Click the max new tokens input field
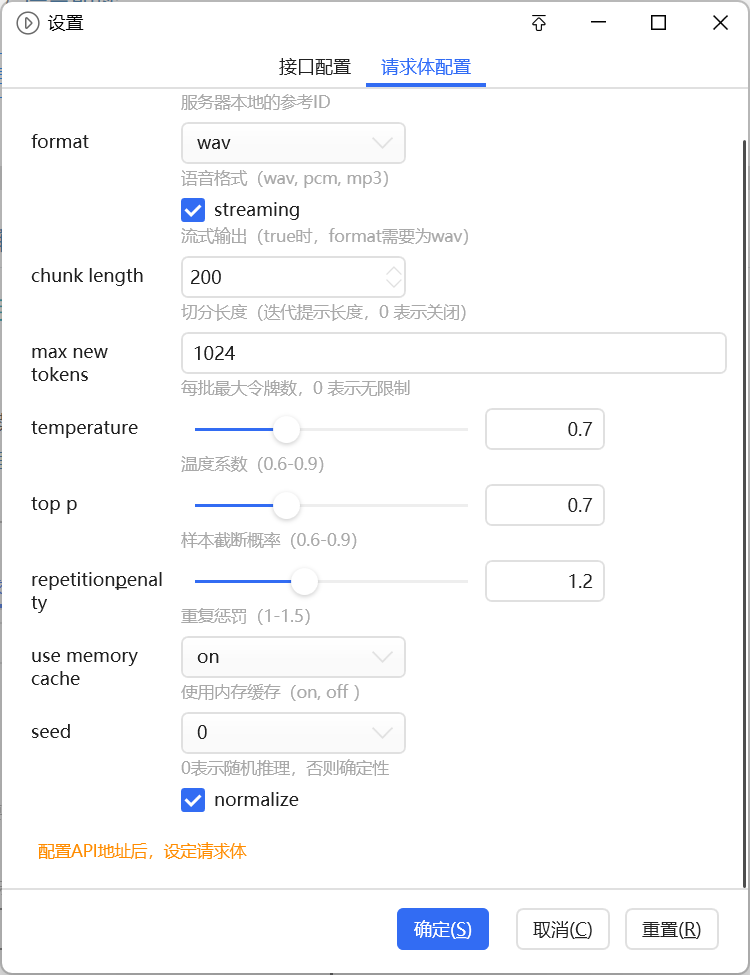The height and width of the screenshot is (975, 750). [x=454, y=353]
